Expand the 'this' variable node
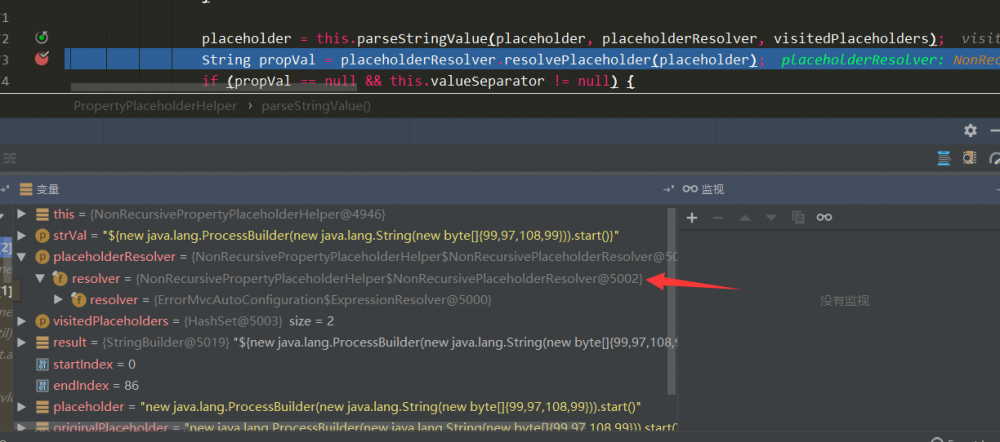The image size is (1000, 442). pos(22,214)
